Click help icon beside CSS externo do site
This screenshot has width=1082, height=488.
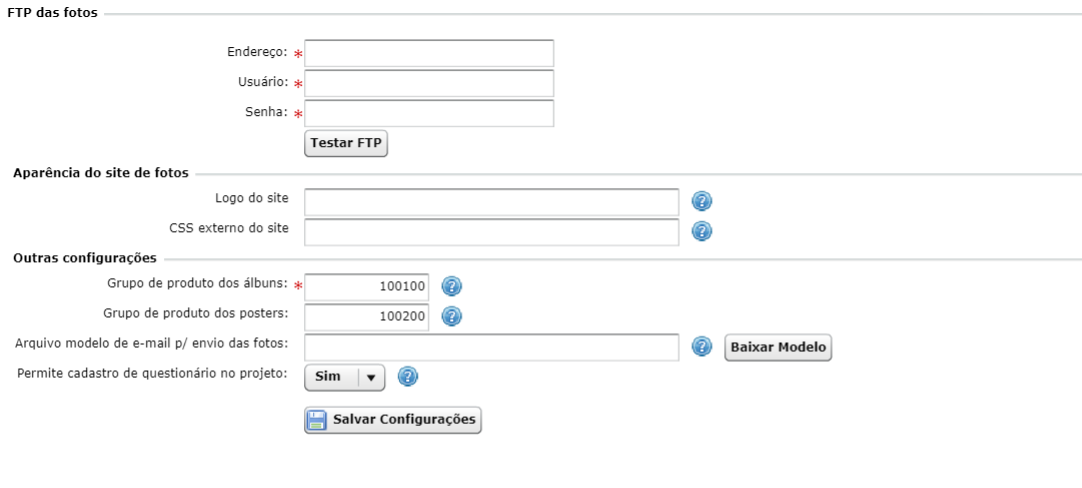point(702,231)
